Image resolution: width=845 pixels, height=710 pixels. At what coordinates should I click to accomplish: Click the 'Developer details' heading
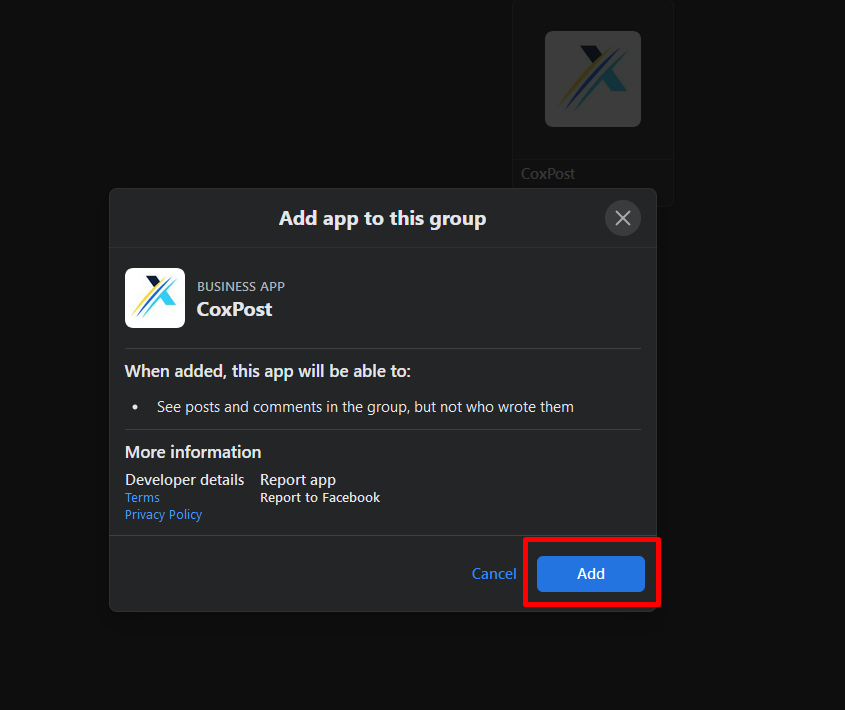184,480
